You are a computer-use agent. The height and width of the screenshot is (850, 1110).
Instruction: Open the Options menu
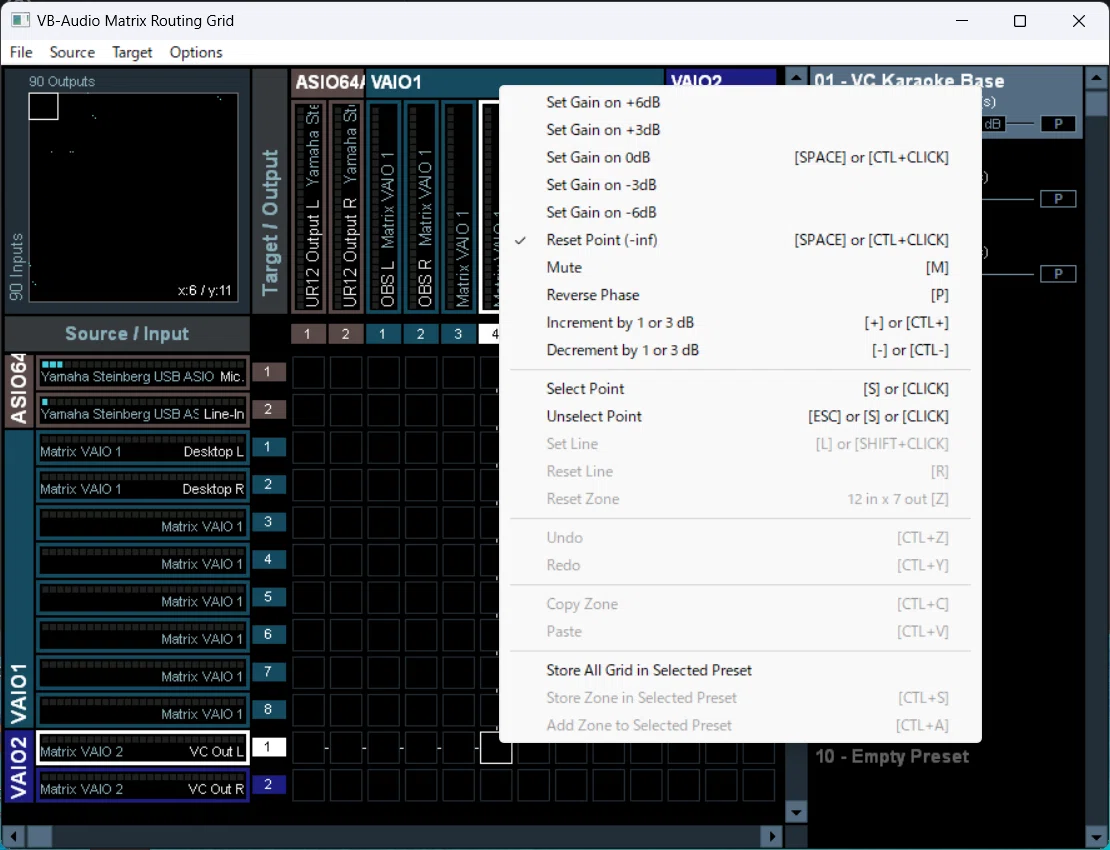coord(196,52)
